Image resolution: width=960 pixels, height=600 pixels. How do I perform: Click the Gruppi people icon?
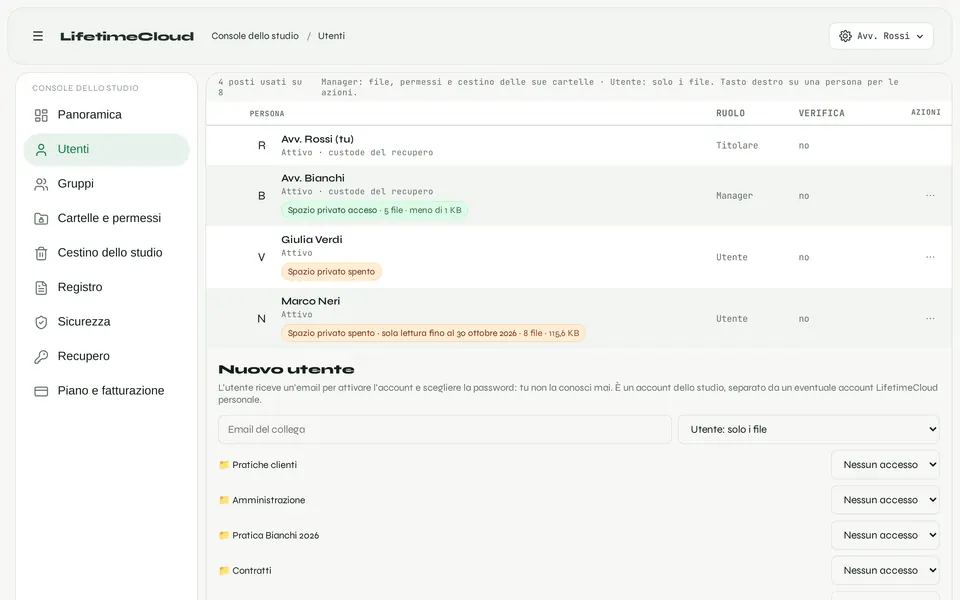(x=41, y=184)
